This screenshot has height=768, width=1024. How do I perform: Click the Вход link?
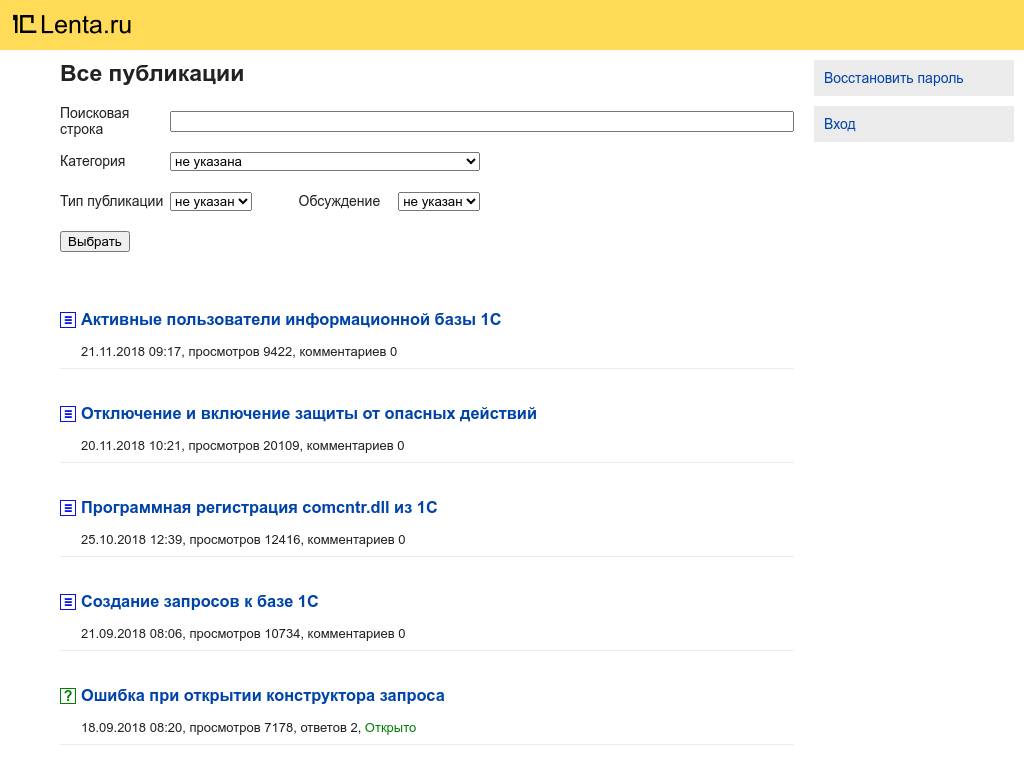(x=839, y=123)
